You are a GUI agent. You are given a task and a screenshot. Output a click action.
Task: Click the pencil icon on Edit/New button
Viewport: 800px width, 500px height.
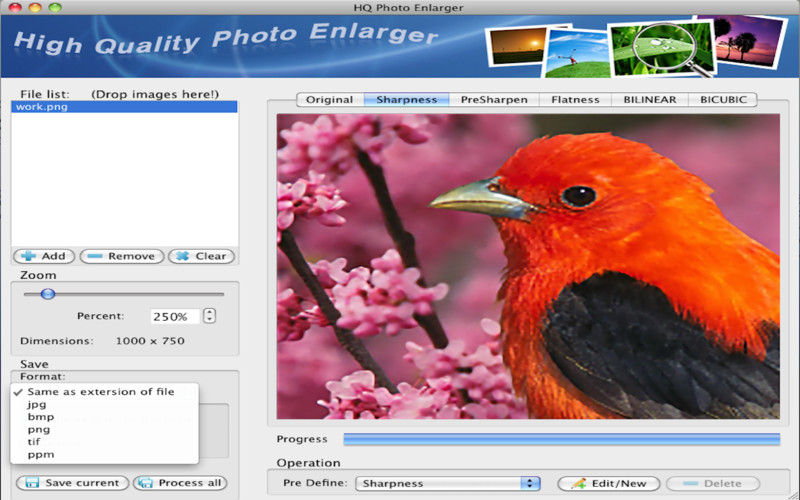pos(579,483)
